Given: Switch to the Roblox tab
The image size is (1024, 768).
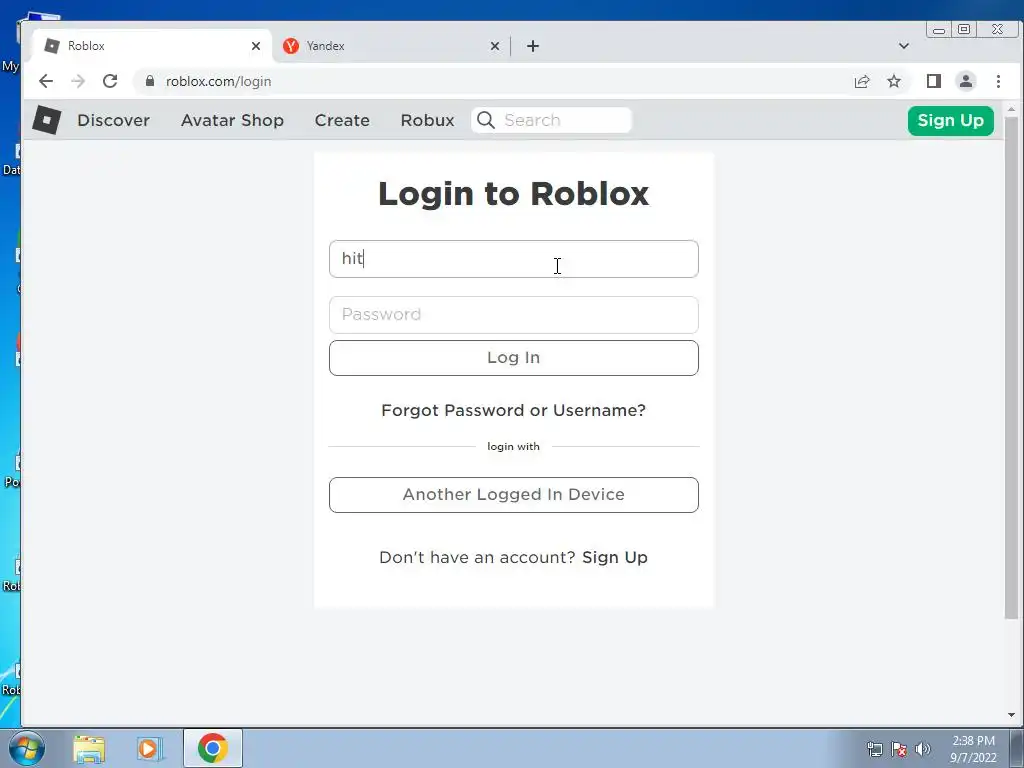Looking at the screenshot, I should [152, 46].
